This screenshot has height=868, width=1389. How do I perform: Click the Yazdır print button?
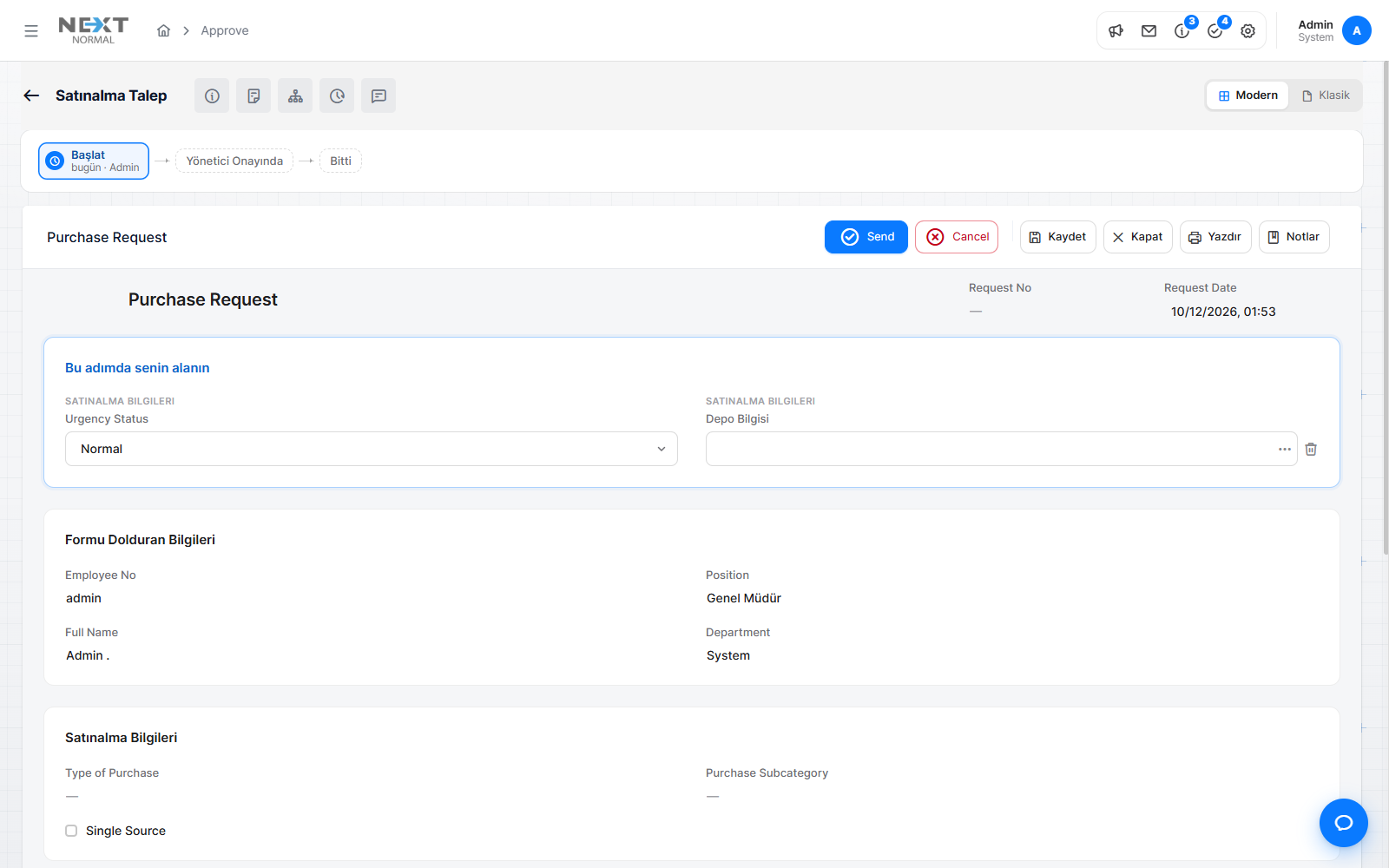coord(1215,237)
